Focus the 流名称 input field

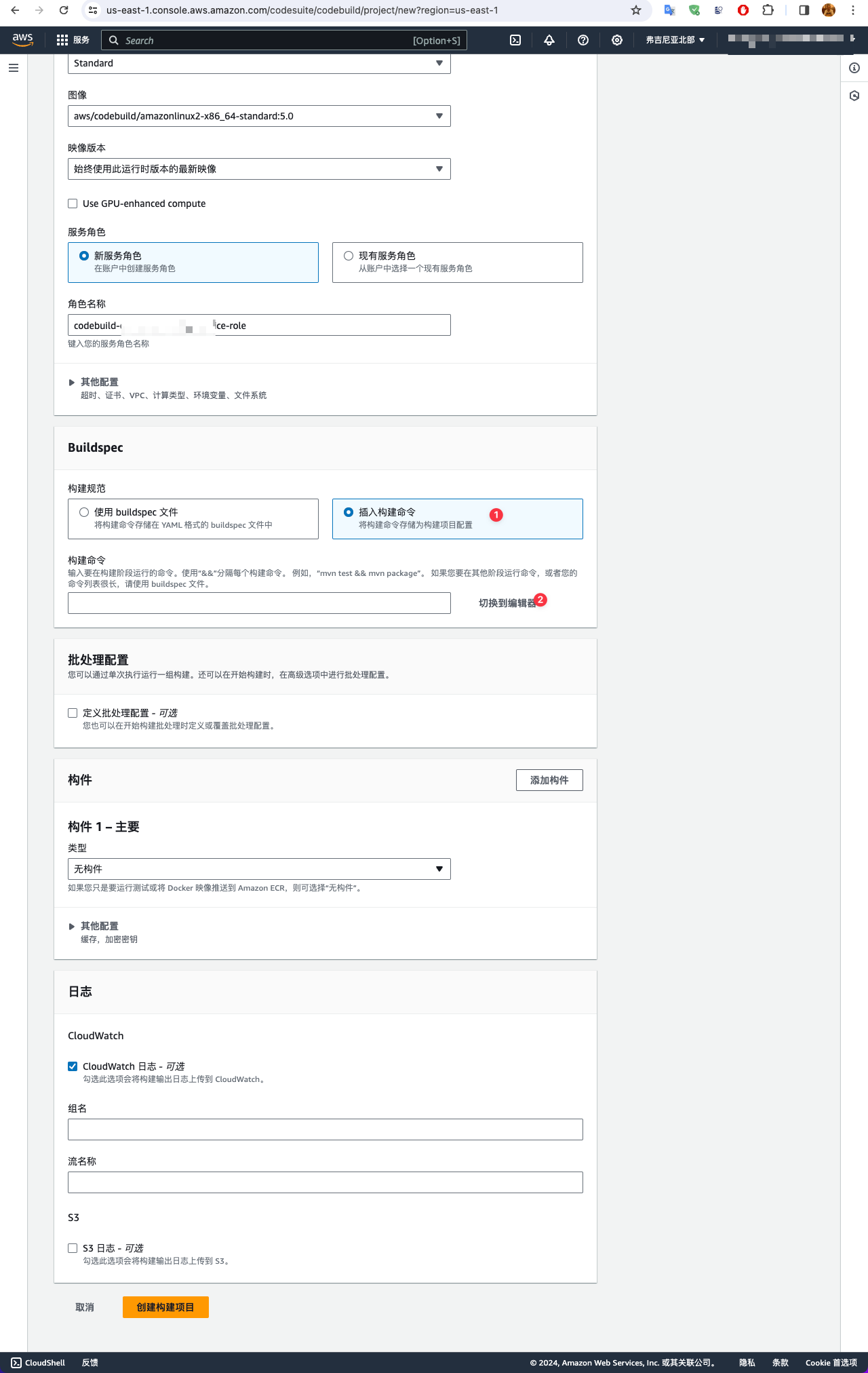click(325, 1182)
